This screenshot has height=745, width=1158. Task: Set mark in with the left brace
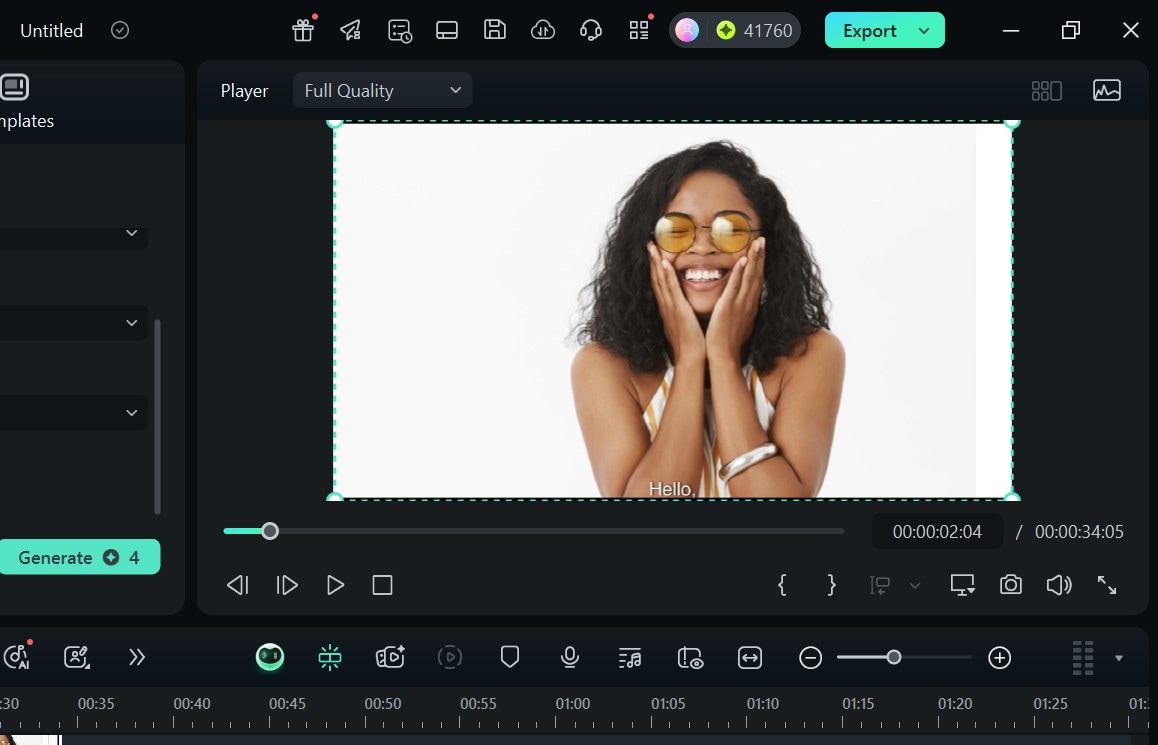pyautogui.click(x=782, y=585)
